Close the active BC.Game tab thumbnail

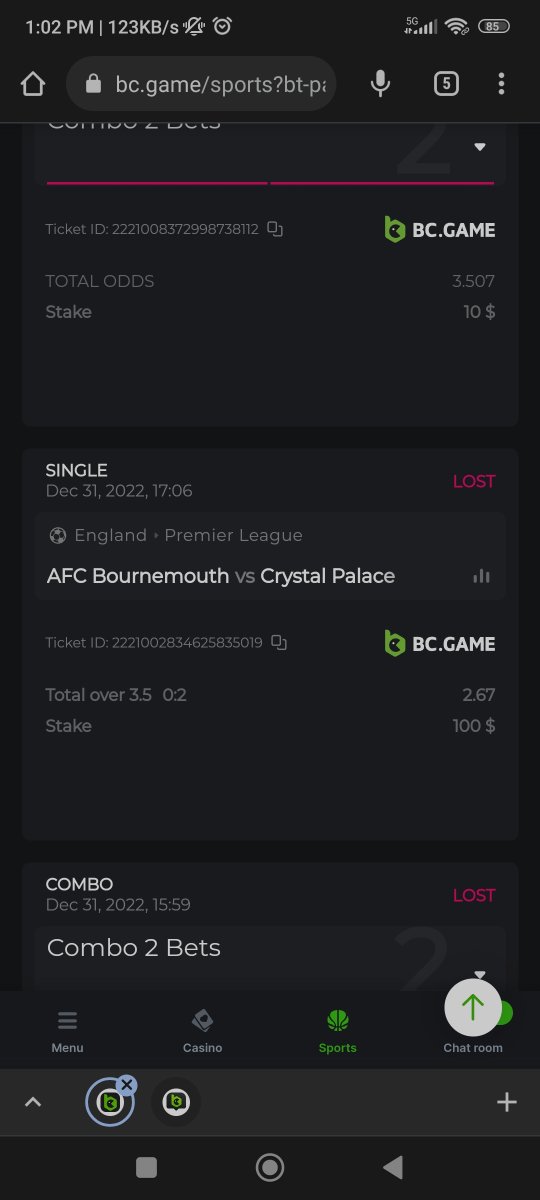(126, 1085)
